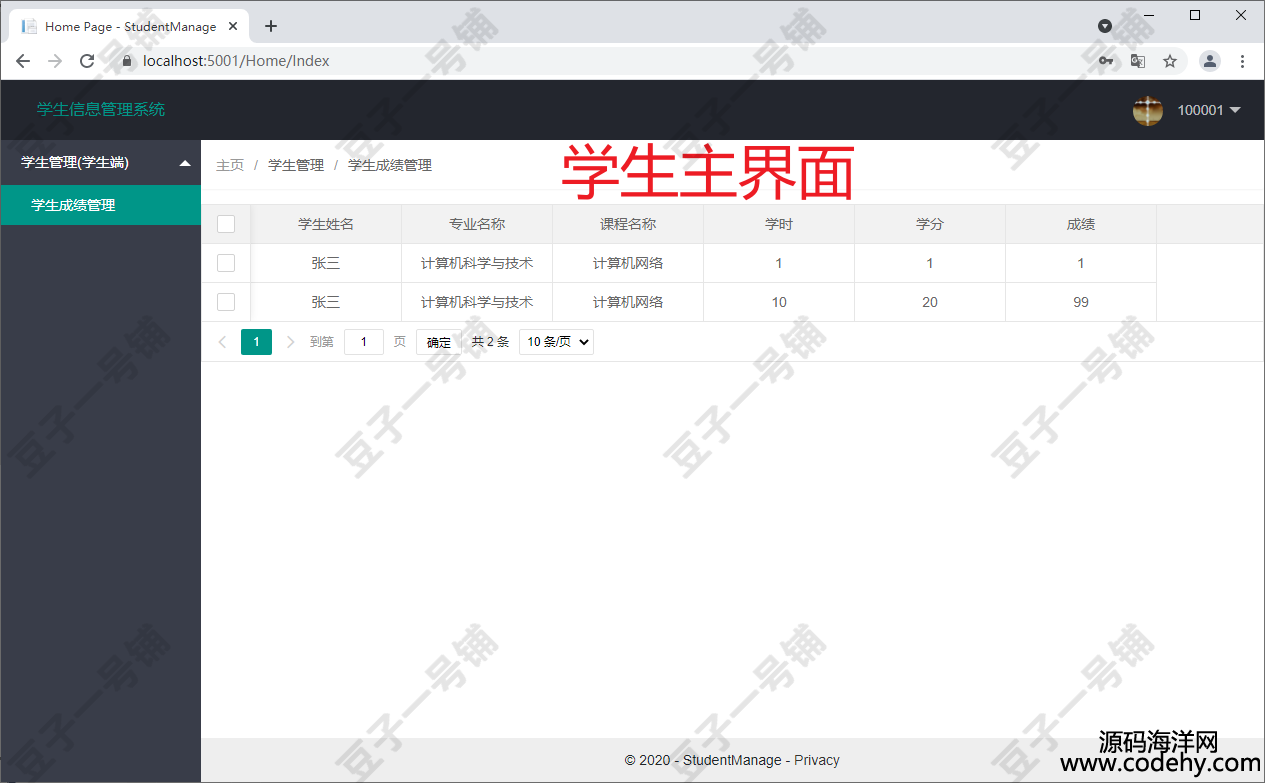Viewport: 1265px width, 783px height.
Task: Click the 确定 page jump button
Action: click(x=439, y=342)
